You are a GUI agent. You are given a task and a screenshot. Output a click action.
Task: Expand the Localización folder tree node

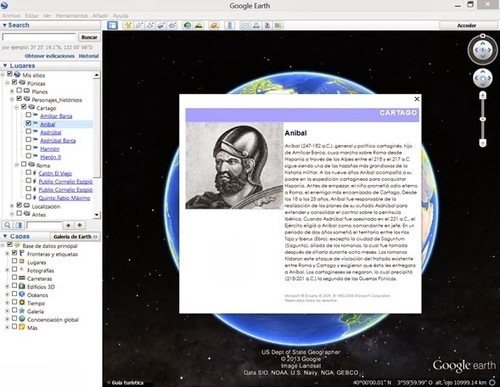click(x=12, y=206)
